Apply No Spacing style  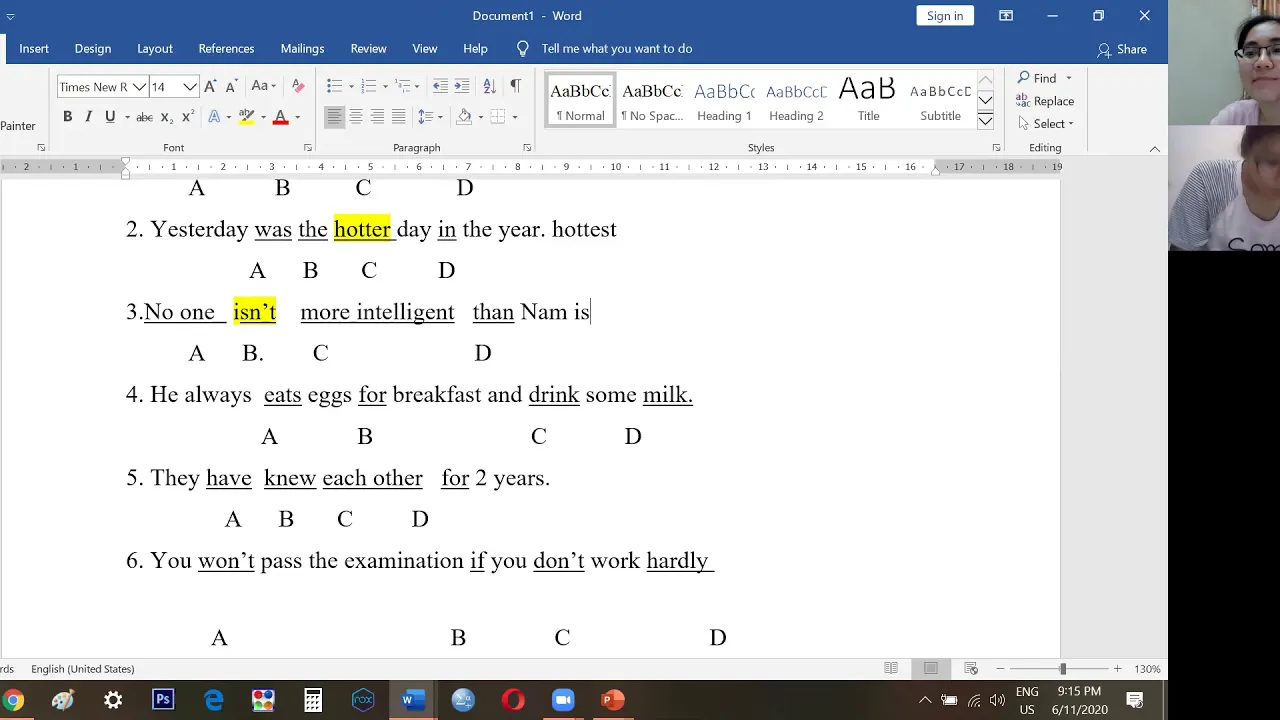[652, 101]
